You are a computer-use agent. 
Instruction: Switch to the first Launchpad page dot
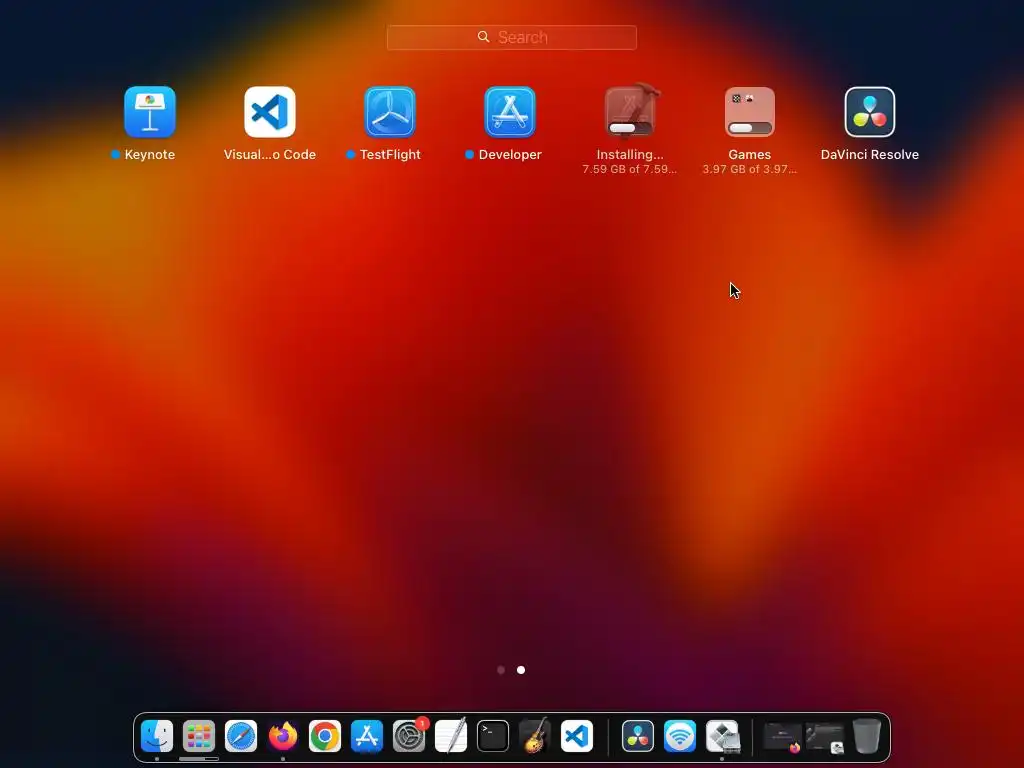[501, 670]
